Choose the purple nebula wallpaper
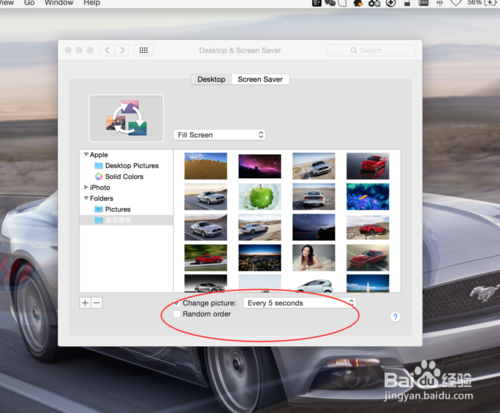The width and height of the screenshot is (500, 413). click(260, 166)
